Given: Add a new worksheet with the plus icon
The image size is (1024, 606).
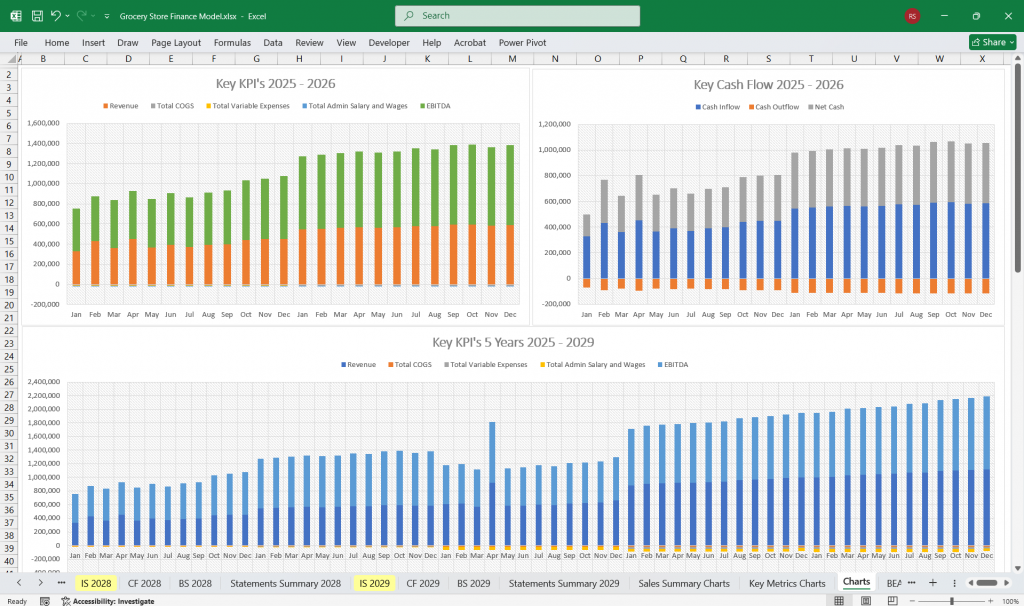Looking at the screenshot, I should 933,583.
